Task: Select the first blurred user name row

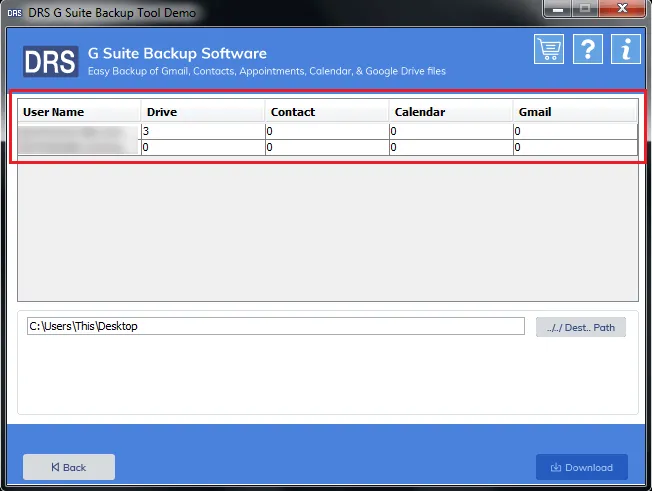Action: click(79, 131)
